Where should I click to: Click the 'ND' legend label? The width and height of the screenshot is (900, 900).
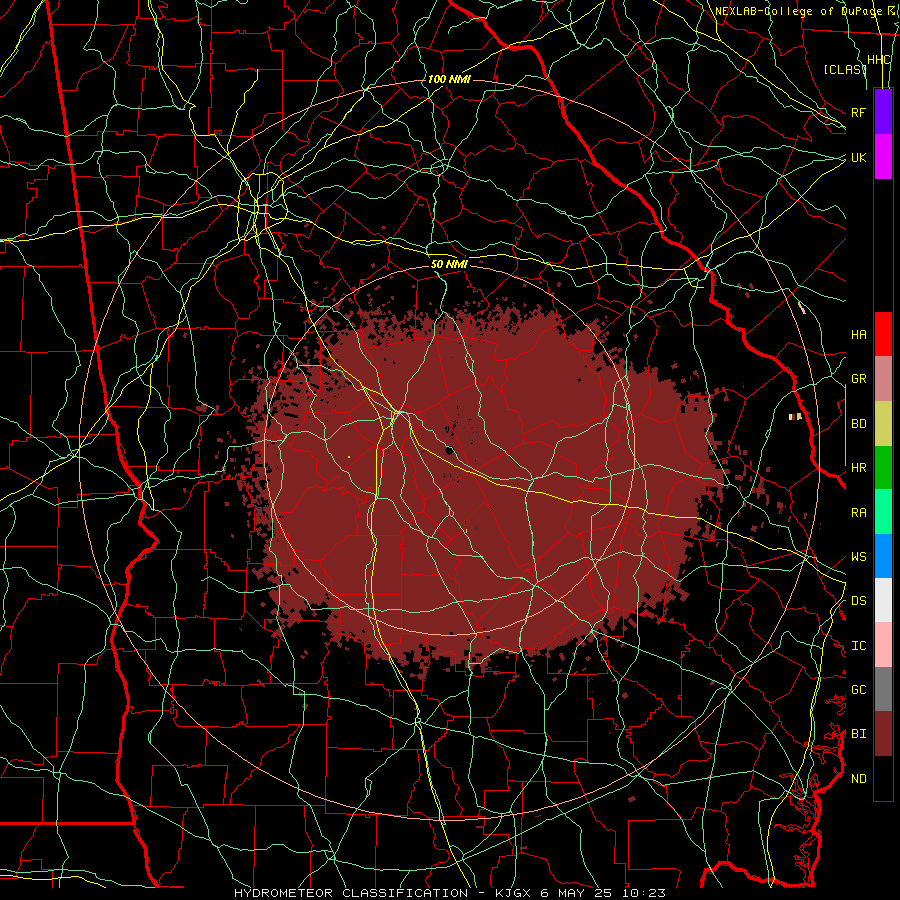[858, 779]
